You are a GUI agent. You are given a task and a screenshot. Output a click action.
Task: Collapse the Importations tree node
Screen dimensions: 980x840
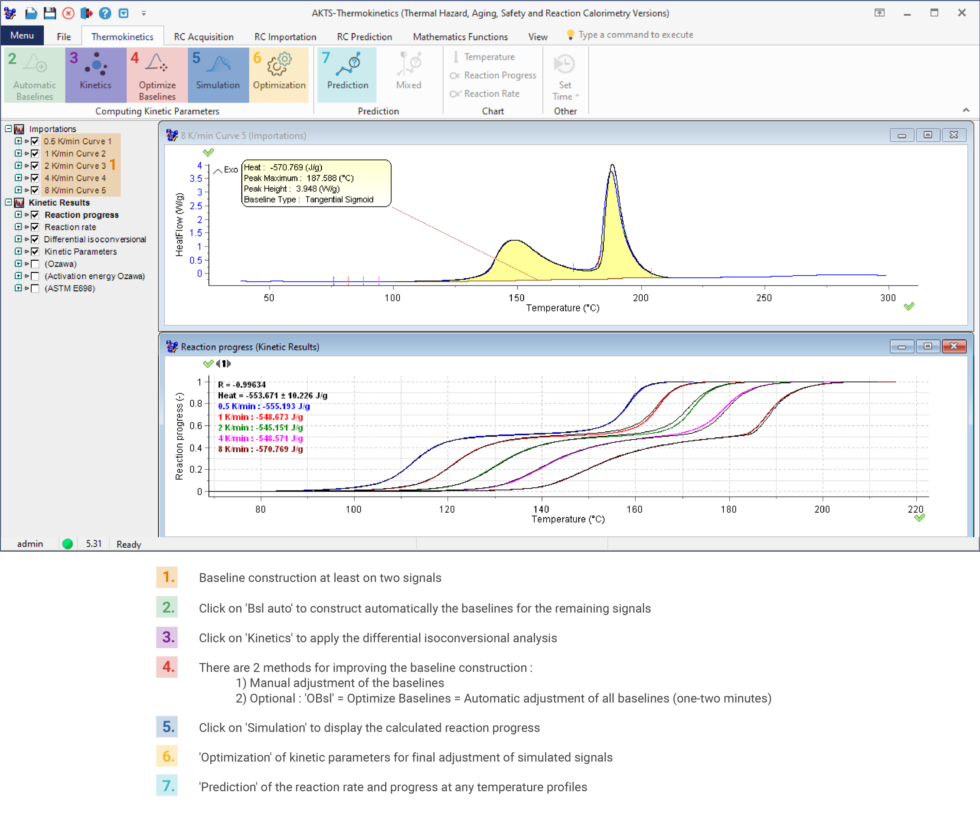pos(8,128)
